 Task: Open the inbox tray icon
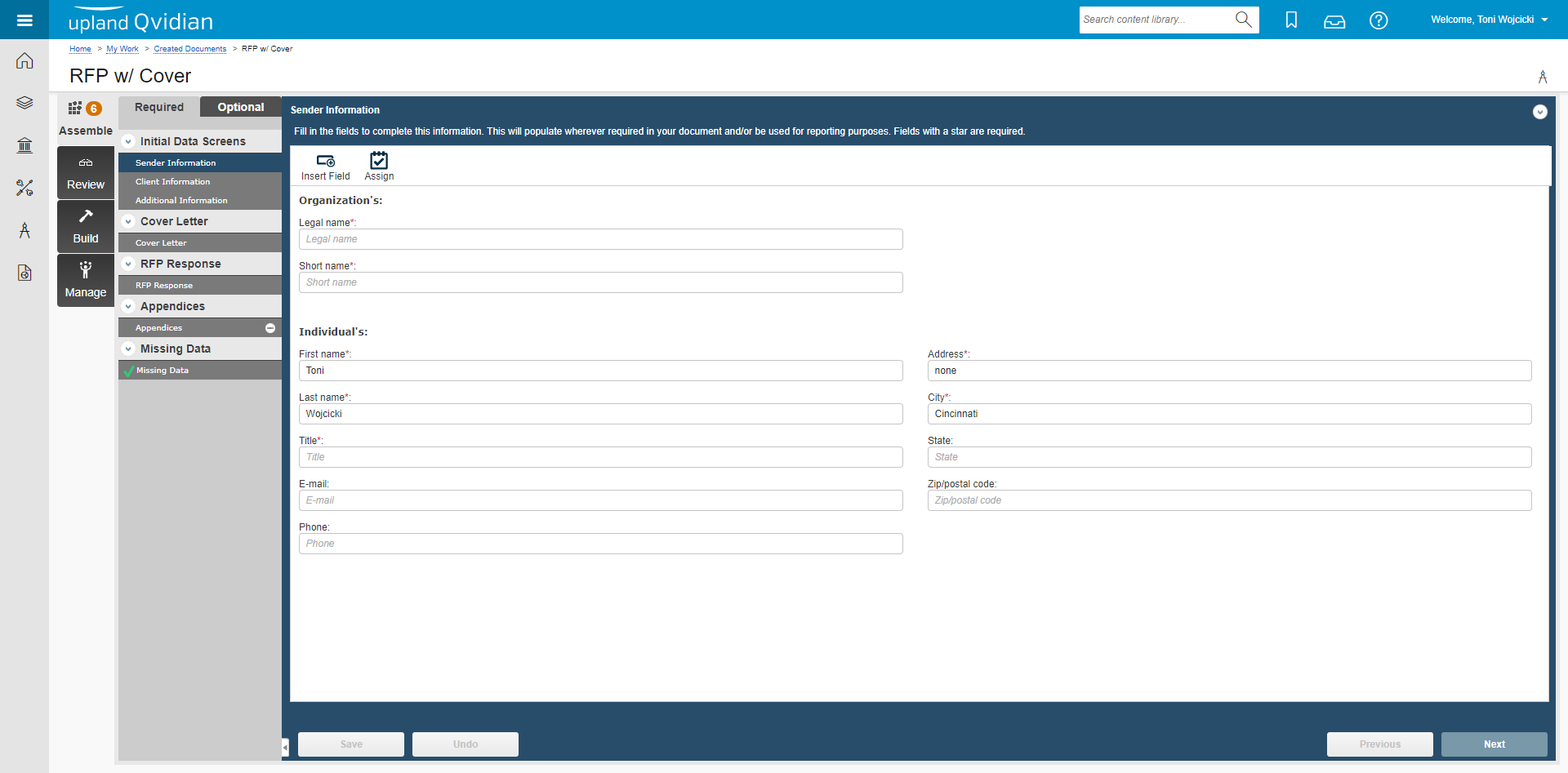pyautogui.click(x=1334, y=20)
